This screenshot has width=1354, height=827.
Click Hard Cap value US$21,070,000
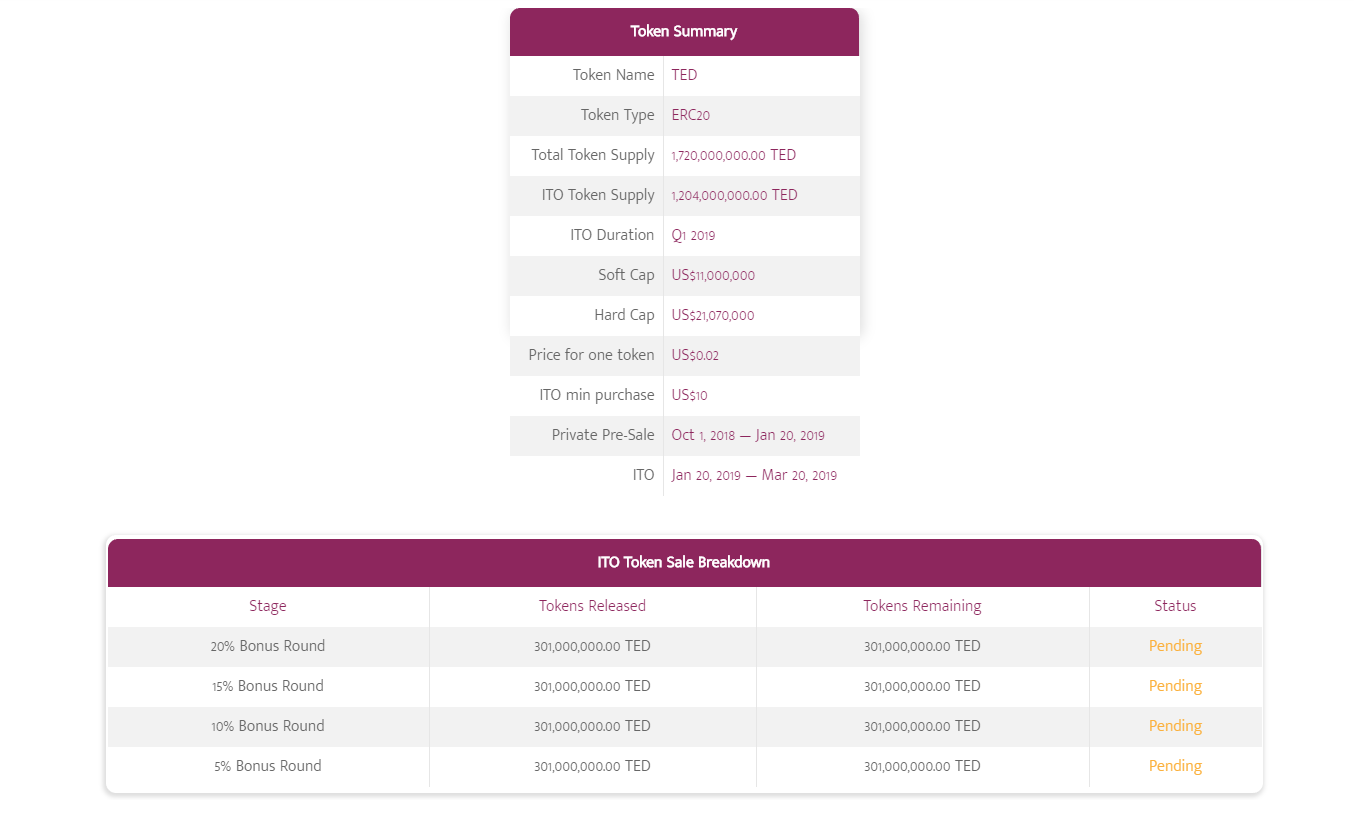coord(713,315)
